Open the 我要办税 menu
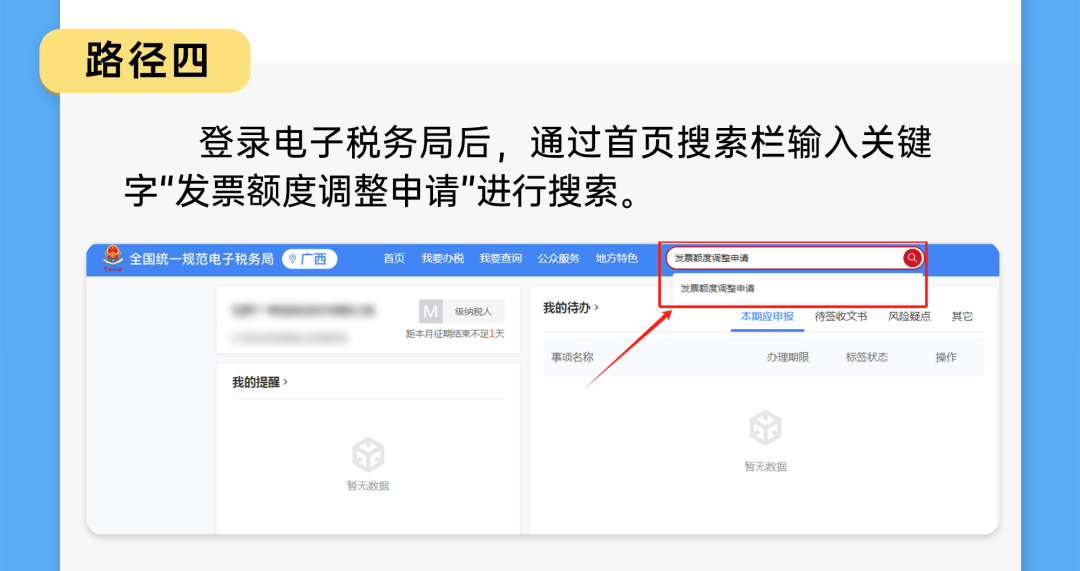 443,259
